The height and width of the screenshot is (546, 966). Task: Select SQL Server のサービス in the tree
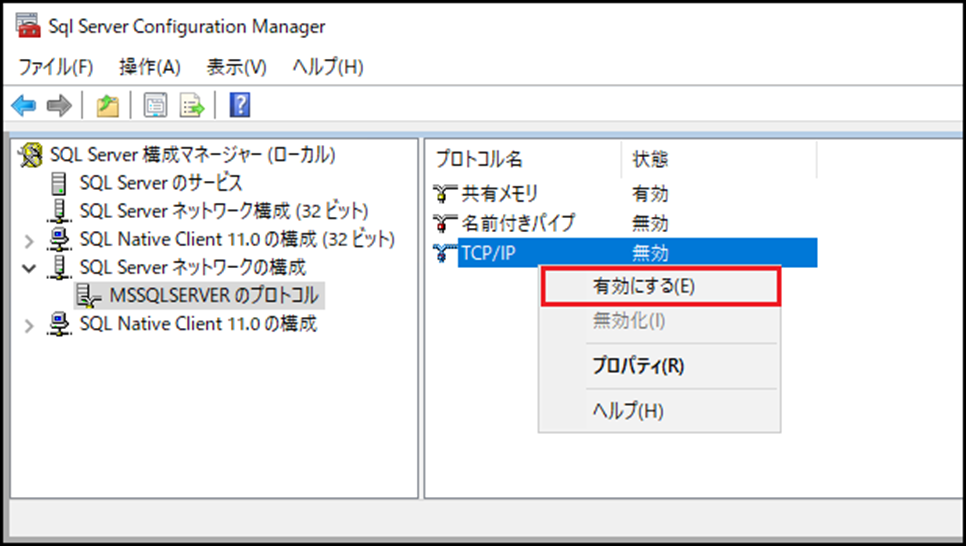tap(161, 183)
